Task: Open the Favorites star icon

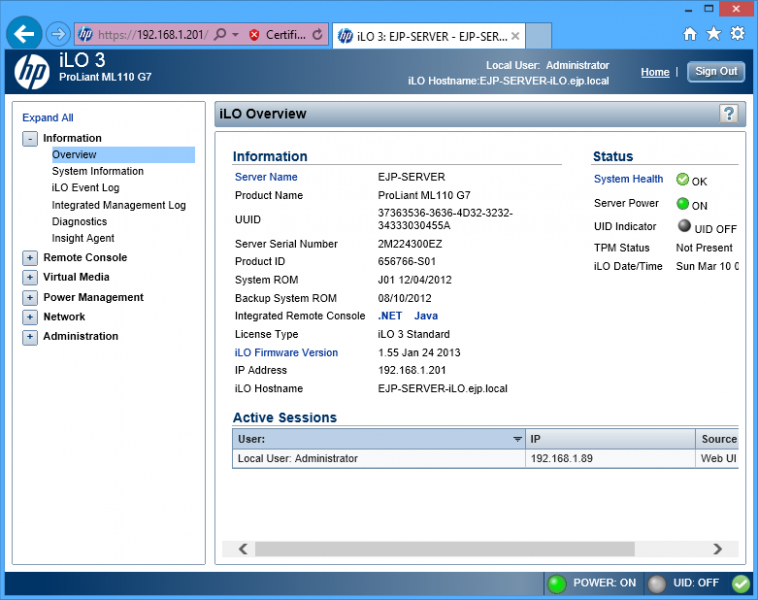Action: (714, 34)
